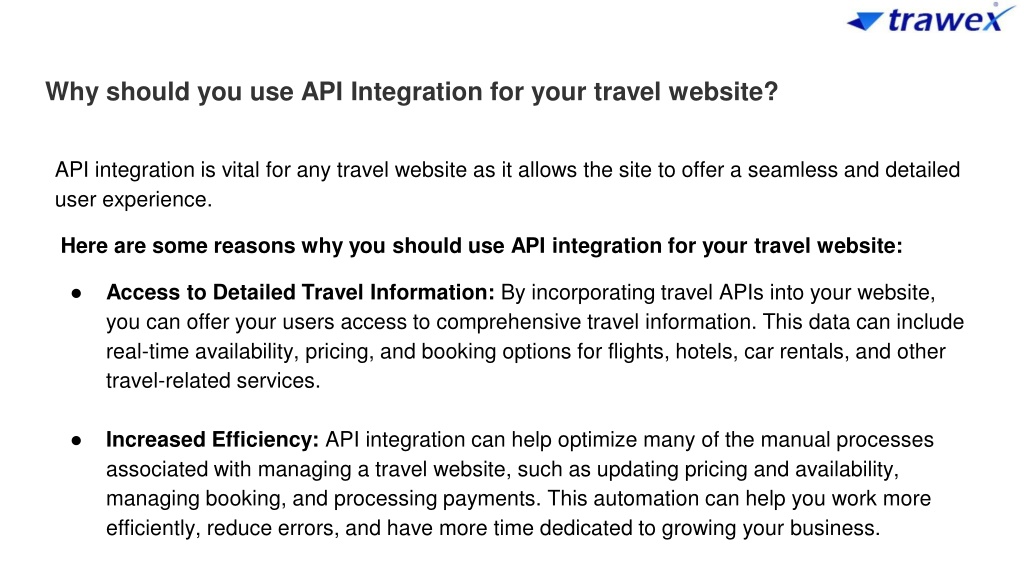Click the 'Here are some reasons' bold line
The height and width of the screenshot is (576, 1024).
coord(481,246)
